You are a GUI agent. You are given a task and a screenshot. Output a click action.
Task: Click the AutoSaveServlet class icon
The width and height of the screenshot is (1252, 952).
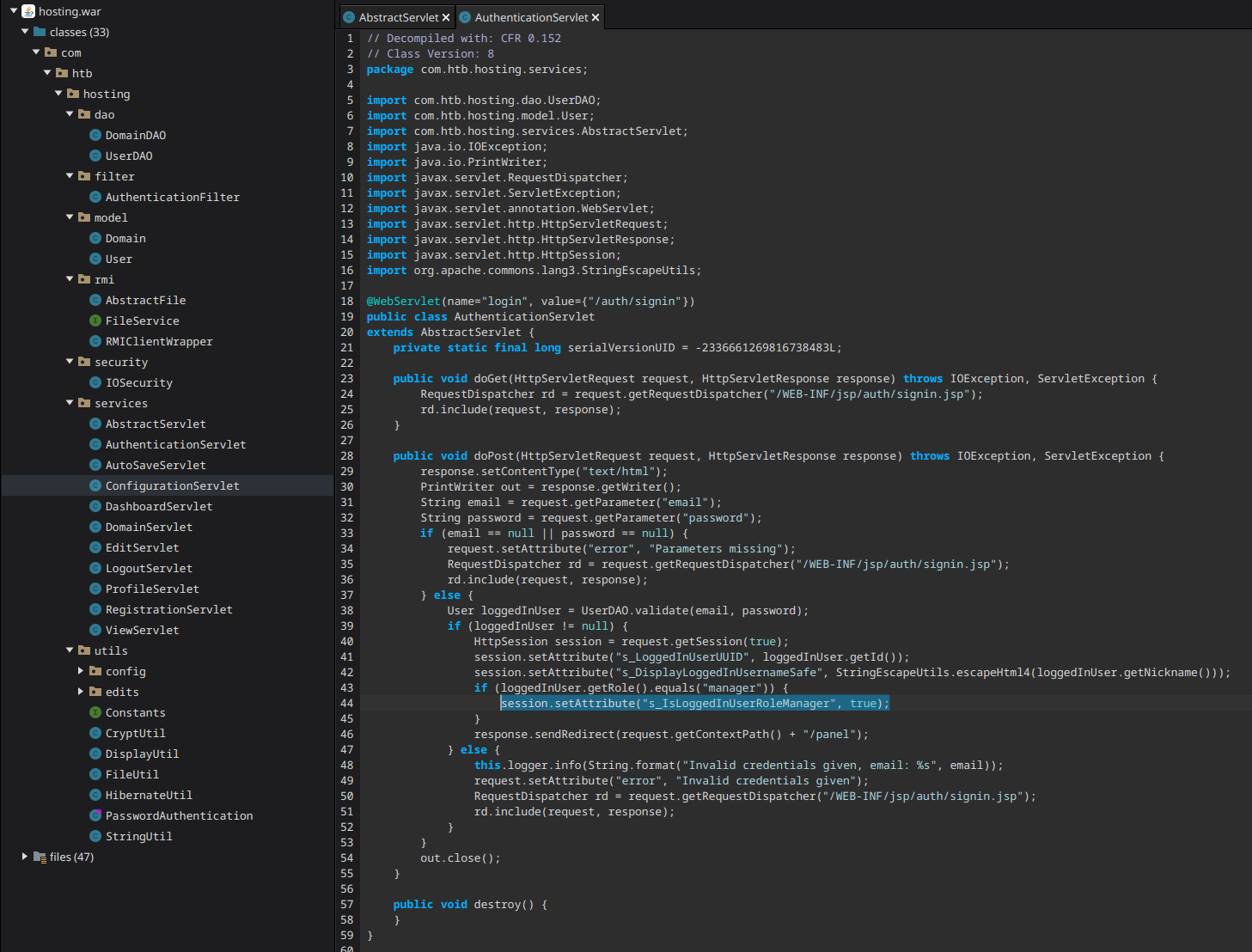click(95, 465)
